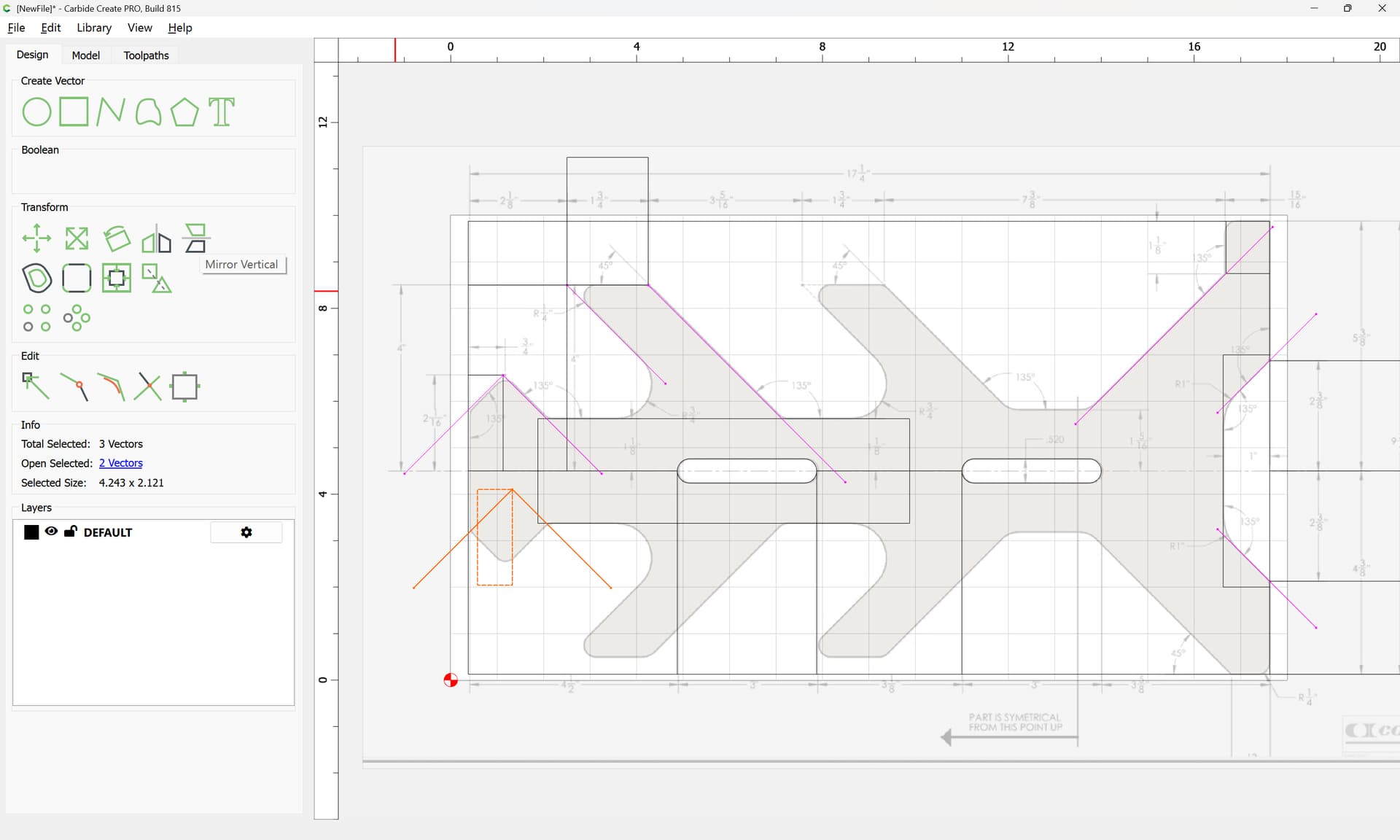Open the Linear Array tool

36,318
